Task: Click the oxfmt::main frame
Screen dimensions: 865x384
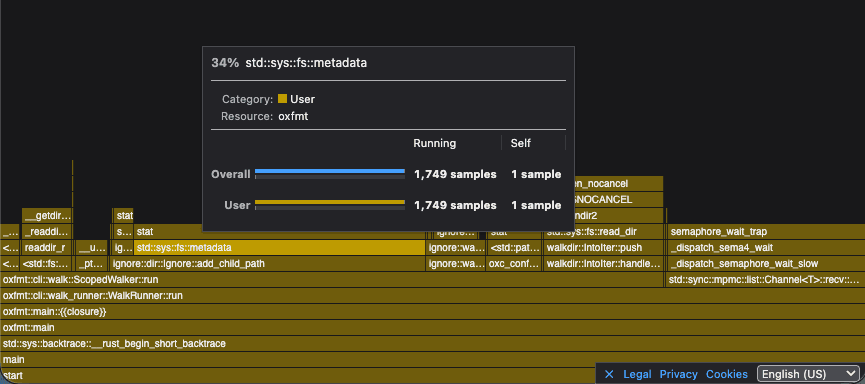Action: tap(432, 328)
